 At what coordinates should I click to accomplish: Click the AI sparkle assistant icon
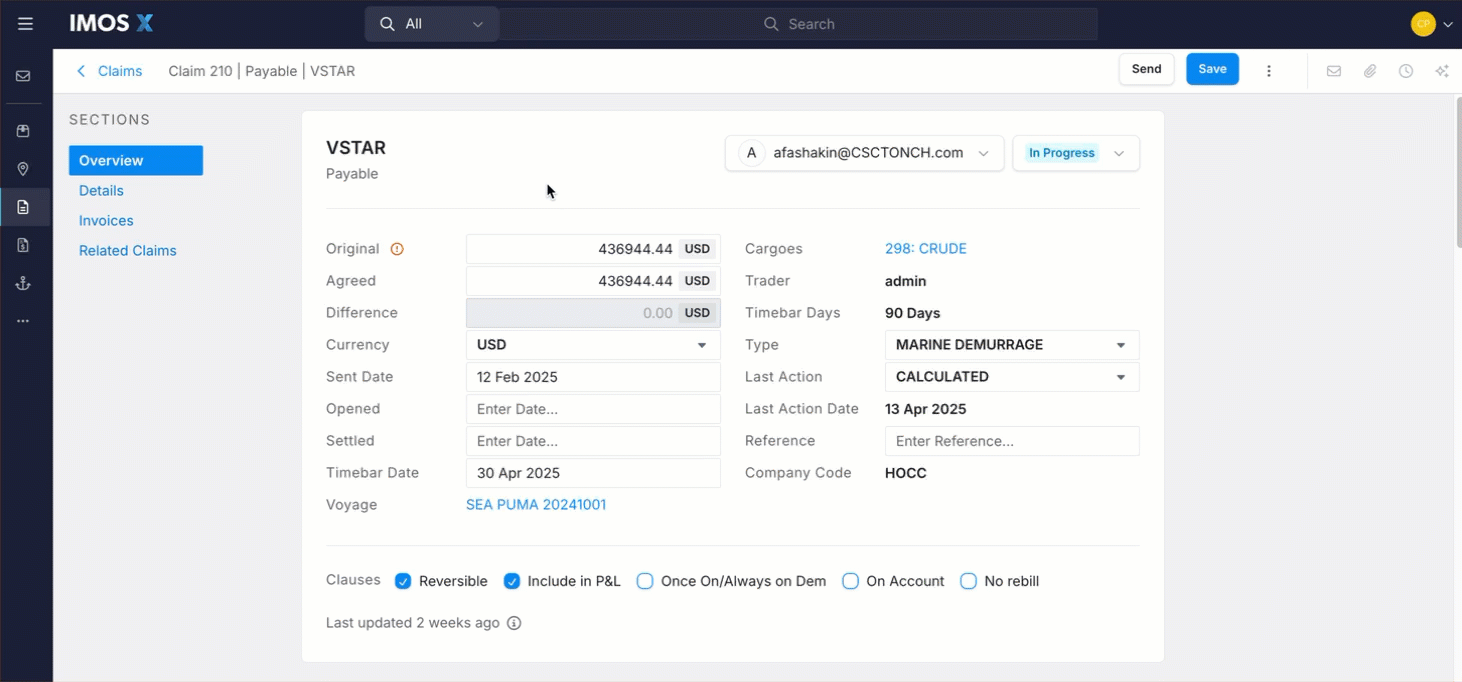(x=1442, y=71)
